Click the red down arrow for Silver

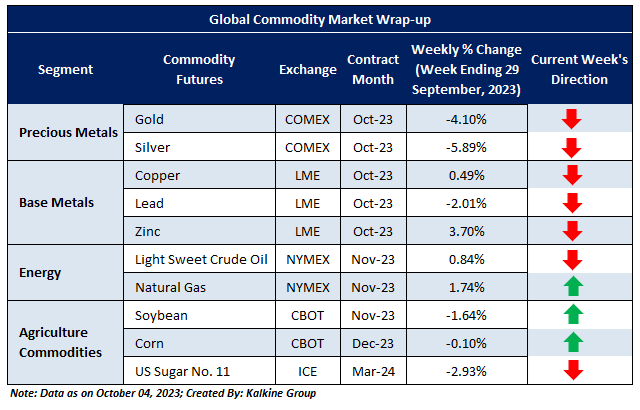(x=571, y=148)
